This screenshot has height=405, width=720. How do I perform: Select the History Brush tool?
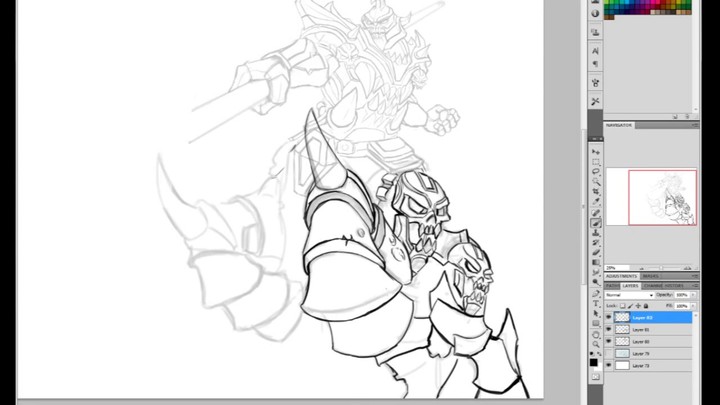click(596, 242)
